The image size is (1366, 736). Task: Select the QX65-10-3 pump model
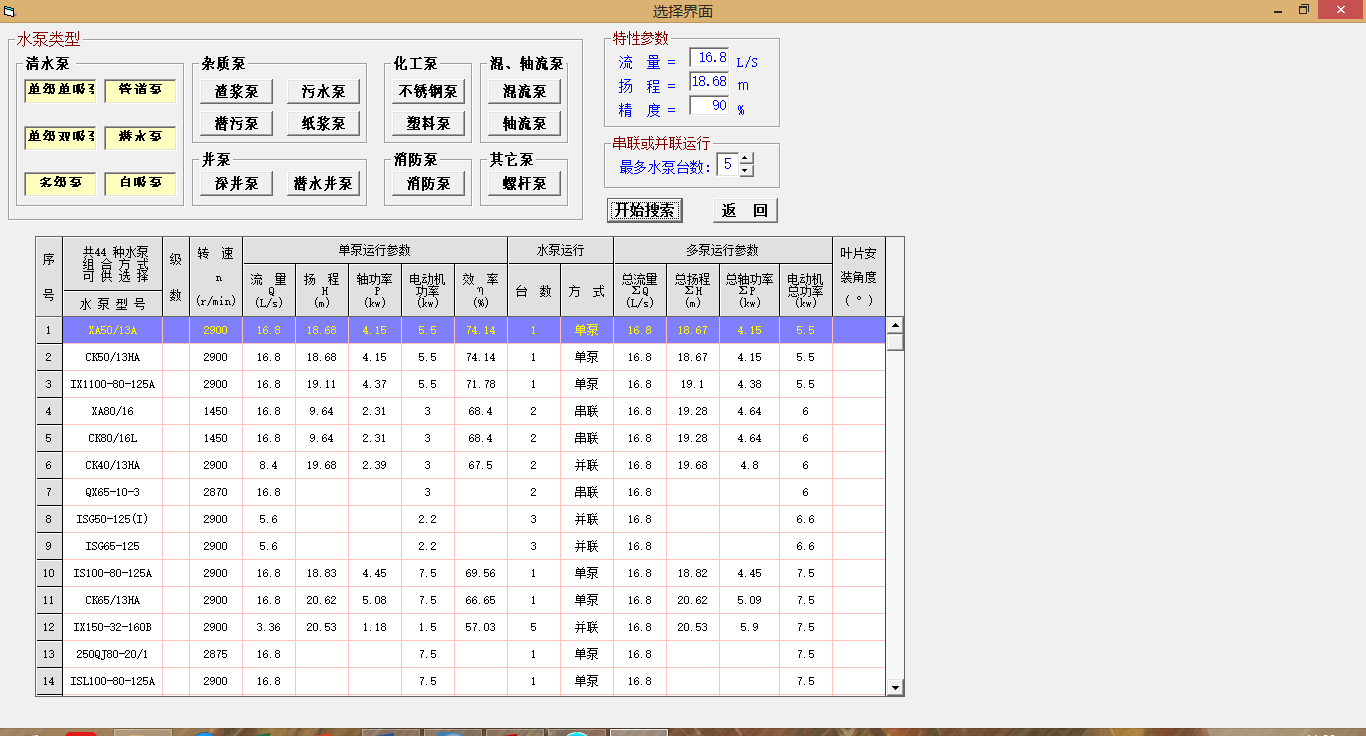112,492
